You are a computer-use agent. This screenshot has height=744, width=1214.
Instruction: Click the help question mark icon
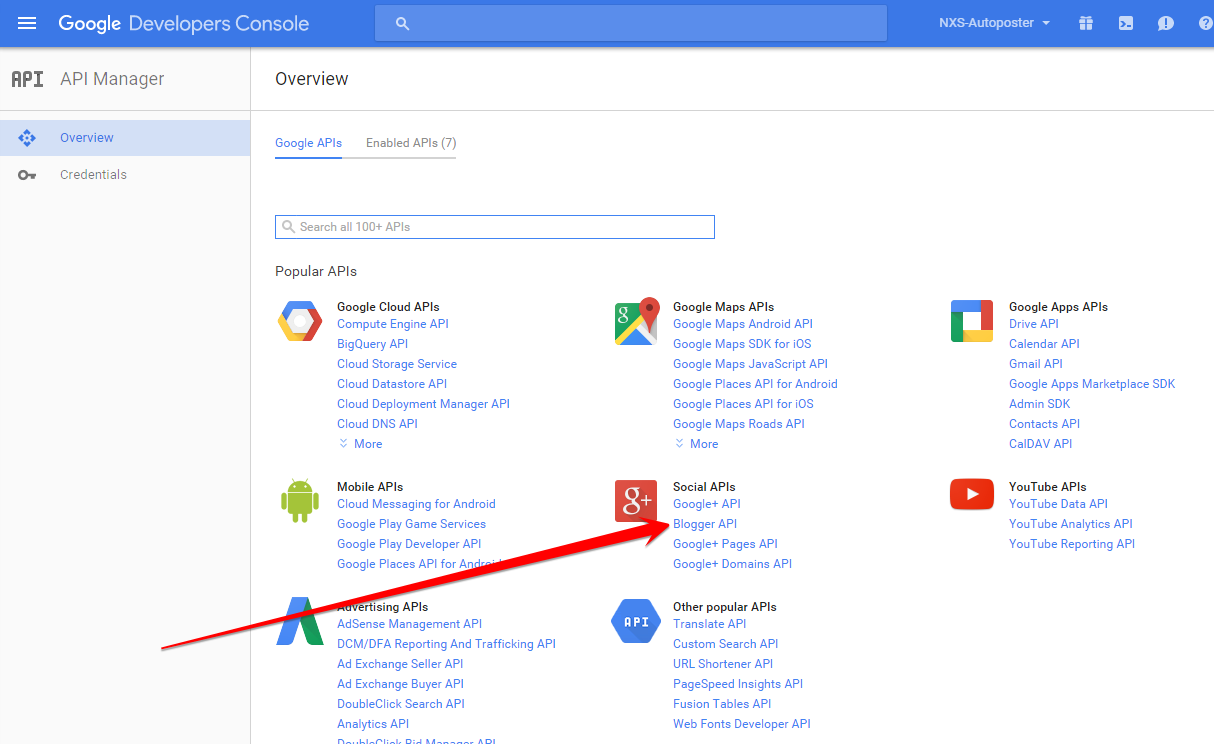coord(1205,23)
